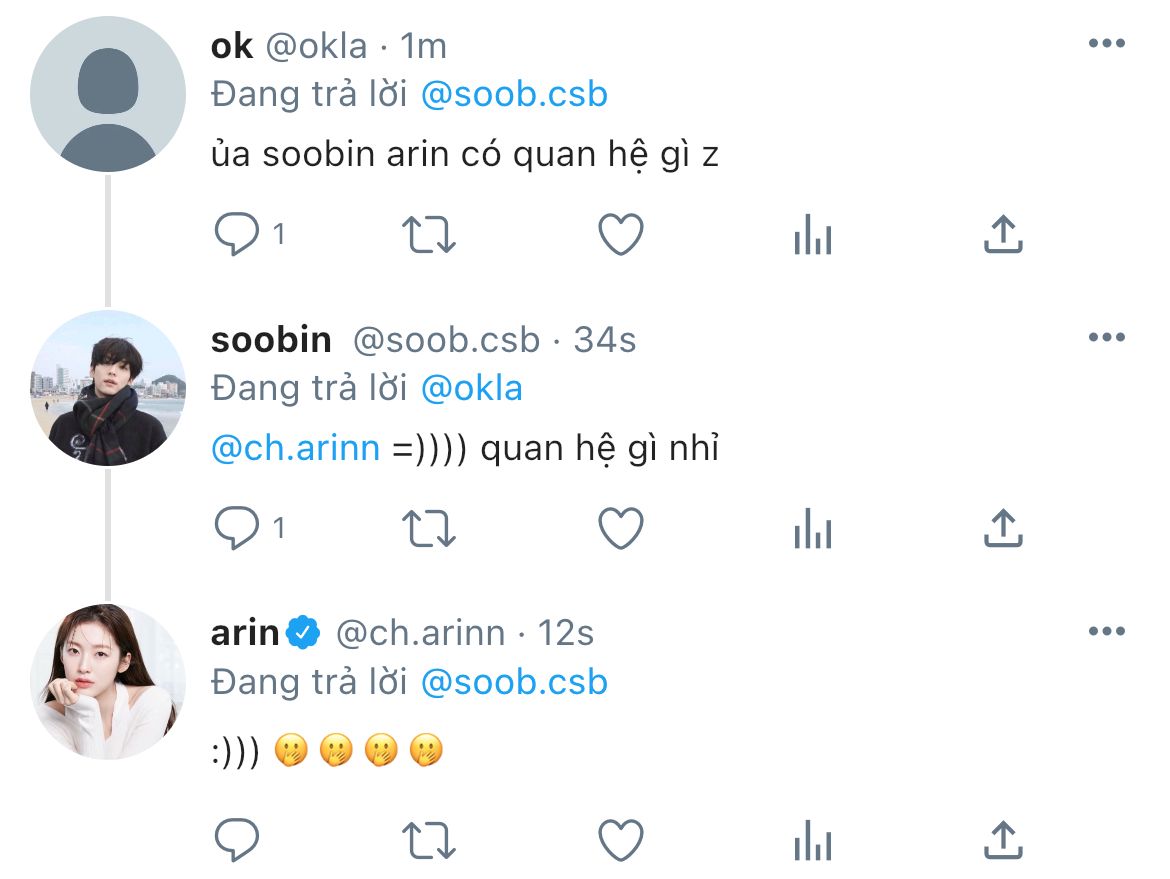
Task: Share soobin's tweet
Action: tap(1003, 528)
